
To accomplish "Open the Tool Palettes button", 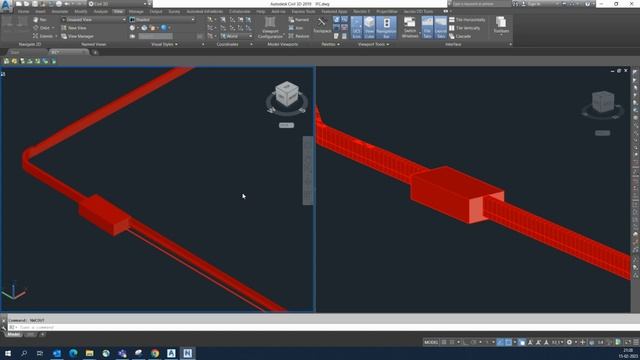I will [x=322, y=26].
